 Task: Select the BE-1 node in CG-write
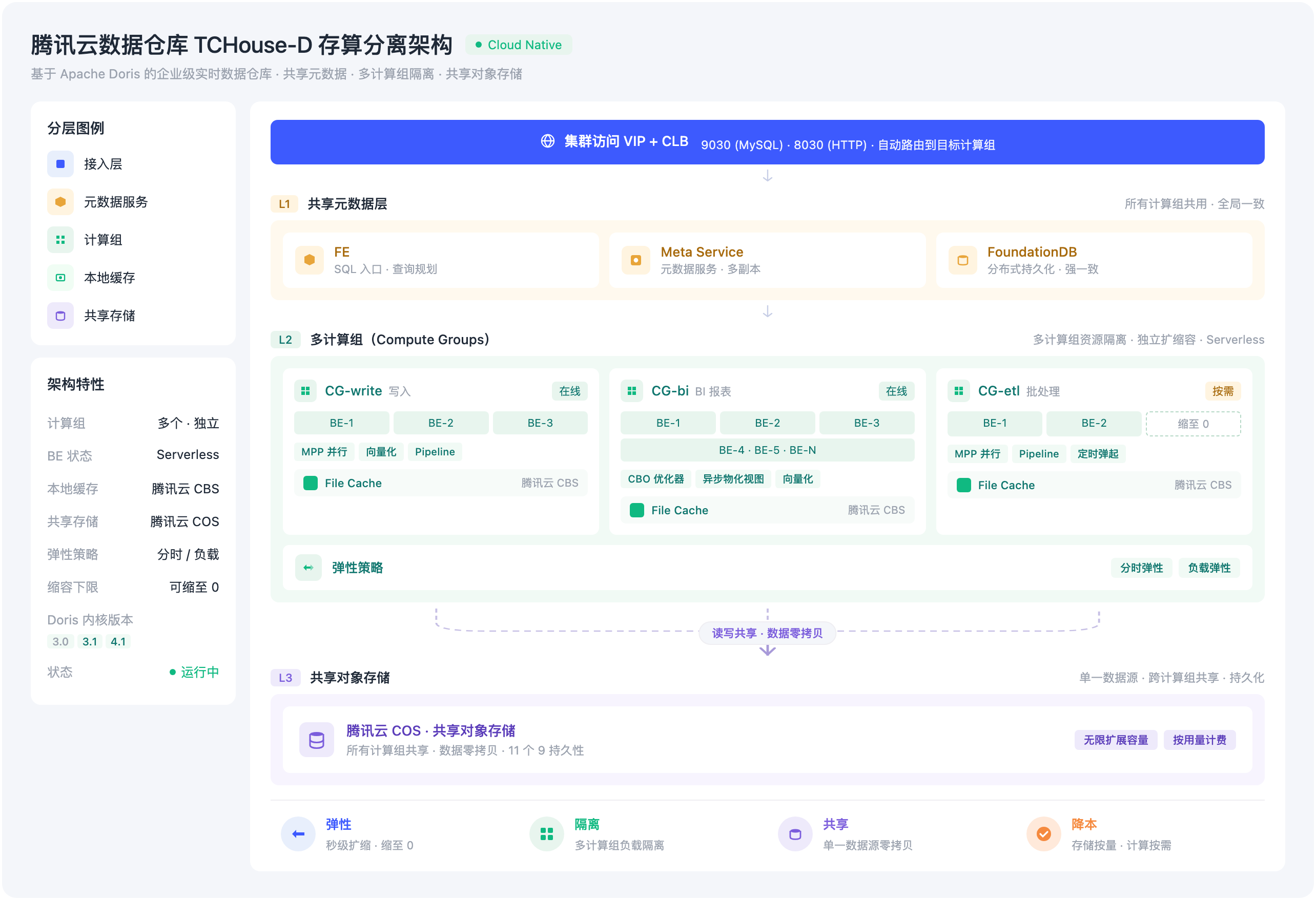point(341,424)
